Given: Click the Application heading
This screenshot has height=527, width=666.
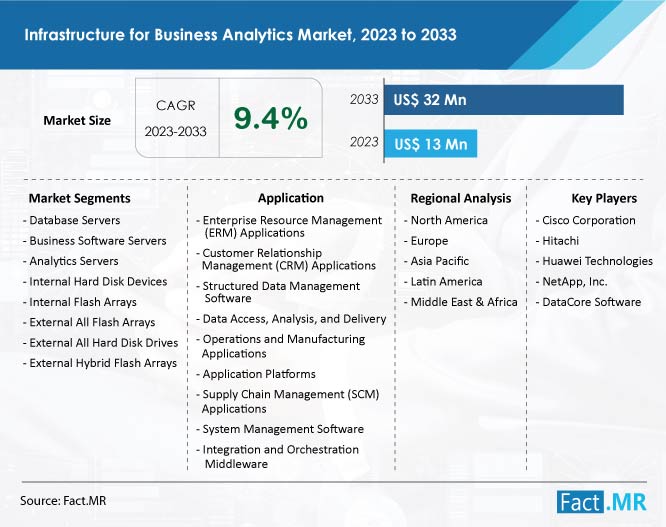Looking at the screenshot, I should 291,198.
